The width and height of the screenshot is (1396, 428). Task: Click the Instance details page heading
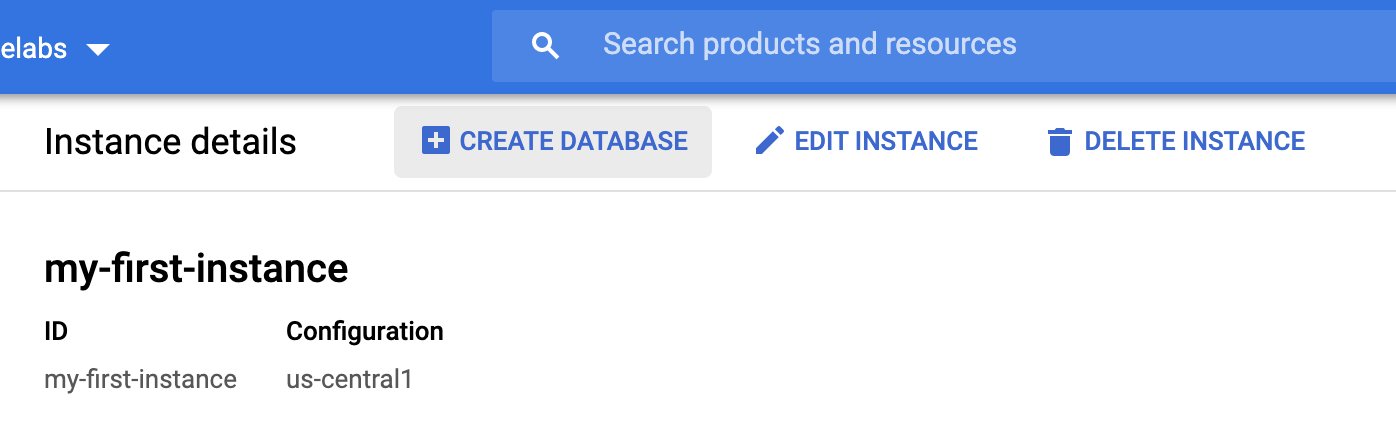click(x=170, y=142)
